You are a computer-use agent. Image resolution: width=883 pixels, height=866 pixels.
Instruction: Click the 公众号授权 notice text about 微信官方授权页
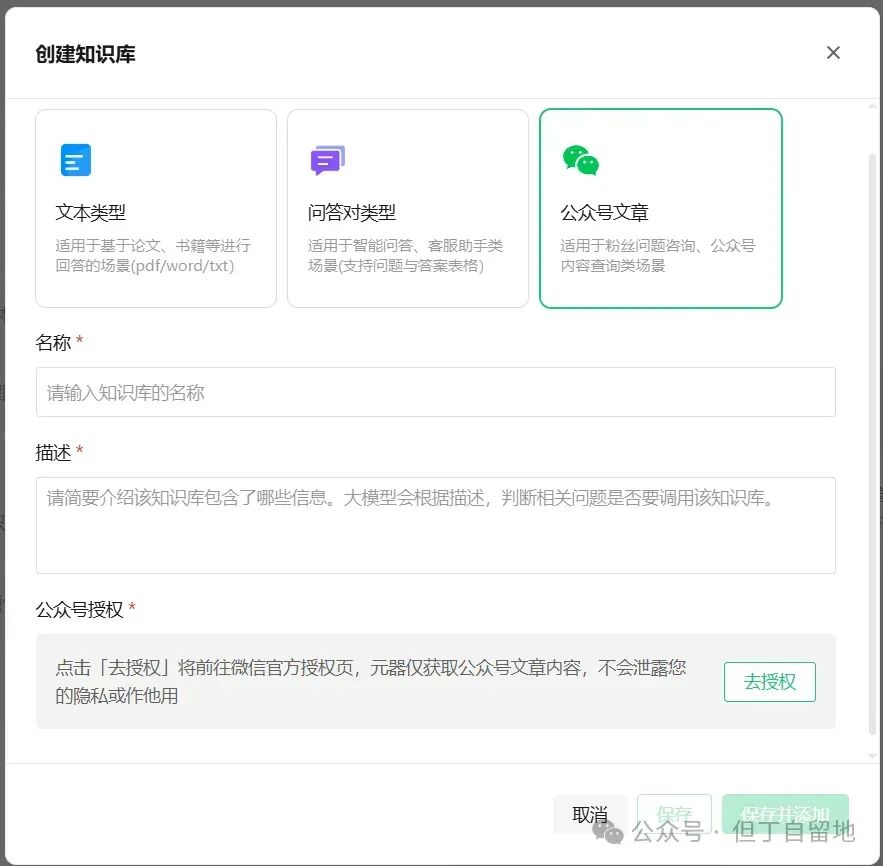point(371,682)
